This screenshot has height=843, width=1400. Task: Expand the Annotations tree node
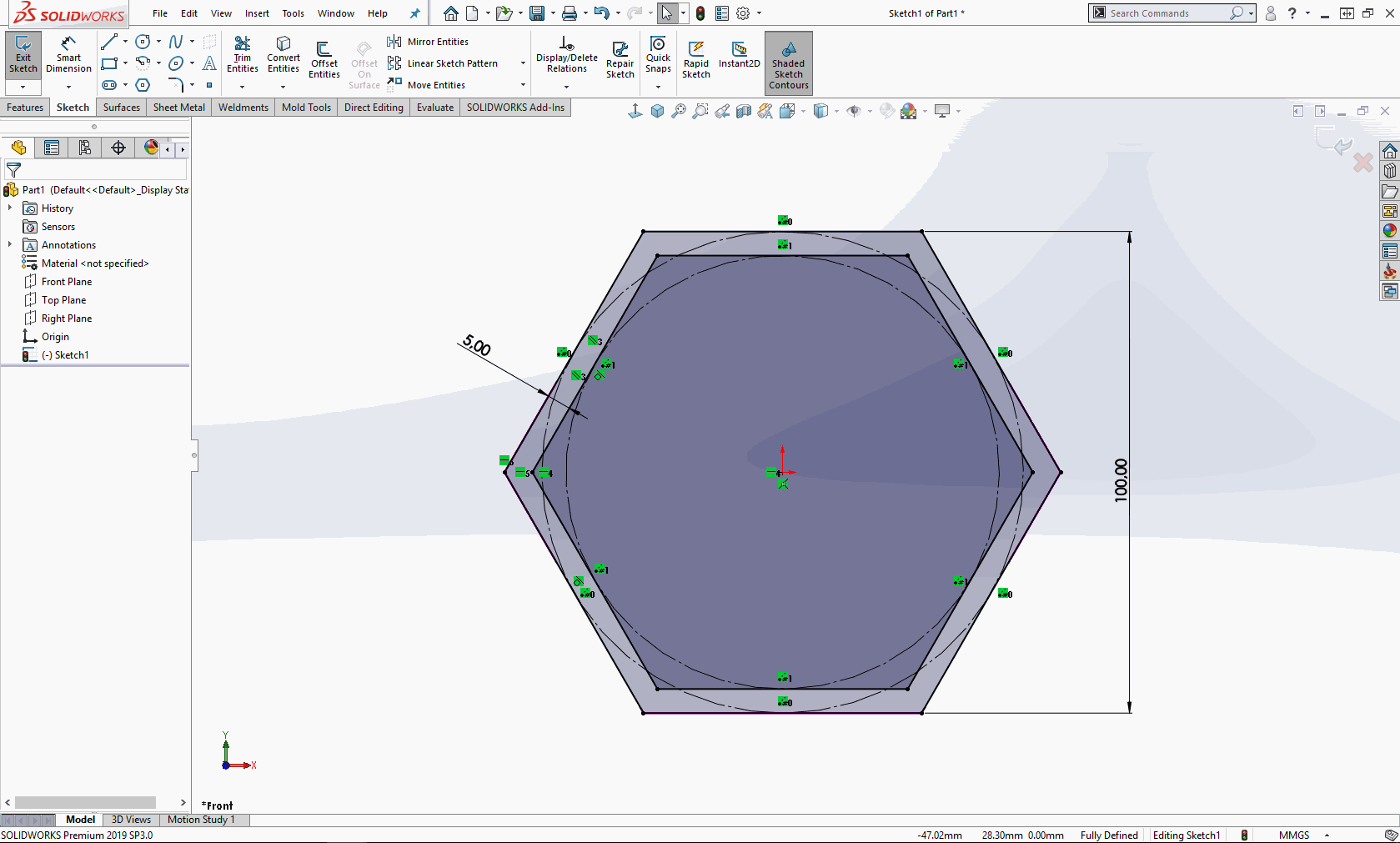10,244
